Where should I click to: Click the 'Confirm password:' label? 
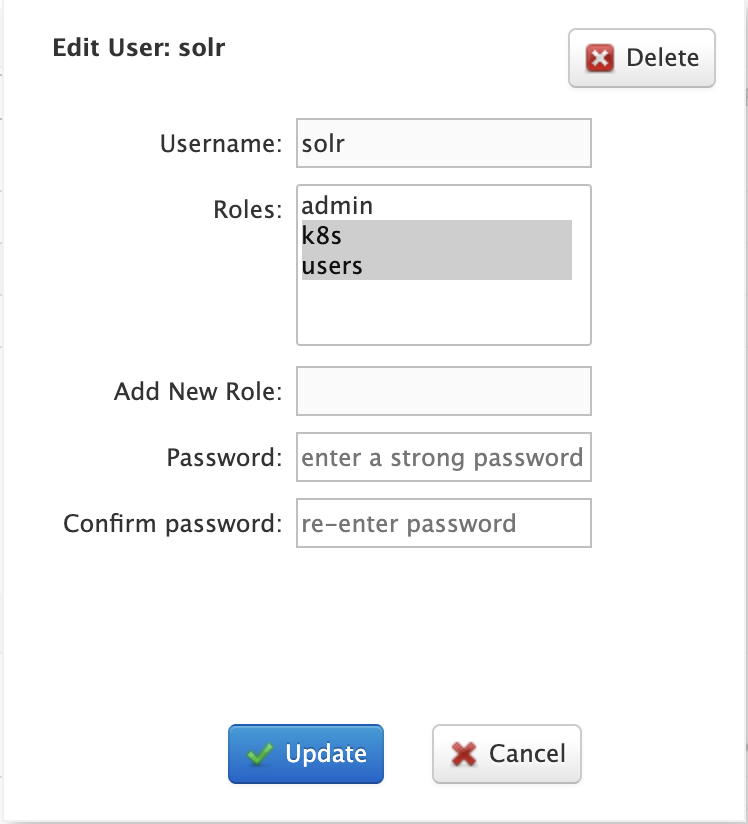tap(173, 524)
